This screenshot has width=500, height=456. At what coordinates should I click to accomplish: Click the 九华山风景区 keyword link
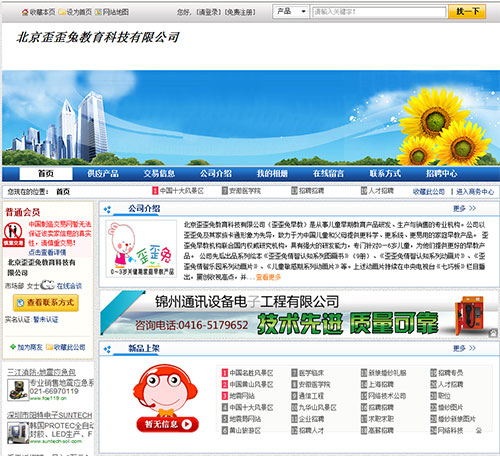tap(318, 407)
